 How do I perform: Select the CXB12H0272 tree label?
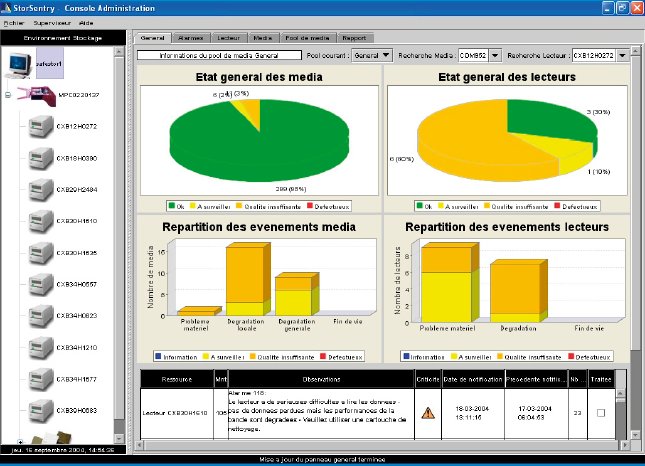point(77,127)
